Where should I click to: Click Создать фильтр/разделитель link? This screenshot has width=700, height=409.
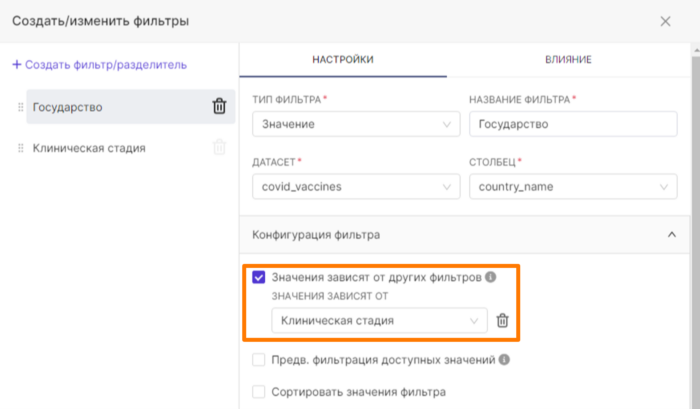(100, 65)
